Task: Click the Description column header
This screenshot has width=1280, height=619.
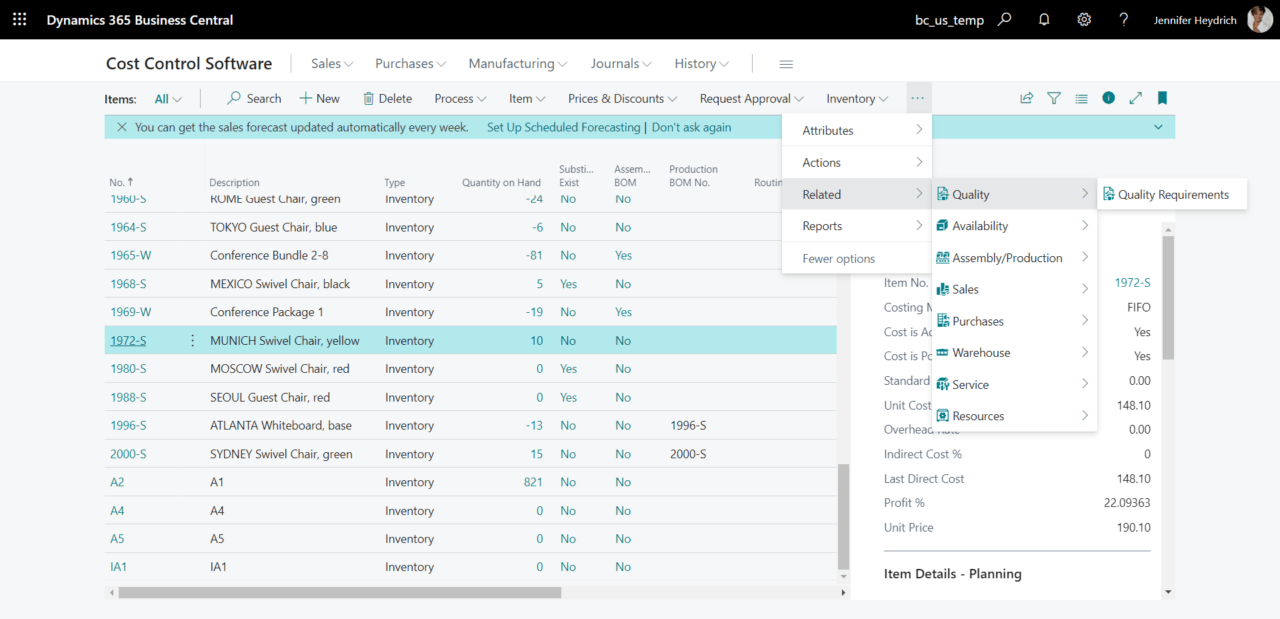Action: coord(234,183)
